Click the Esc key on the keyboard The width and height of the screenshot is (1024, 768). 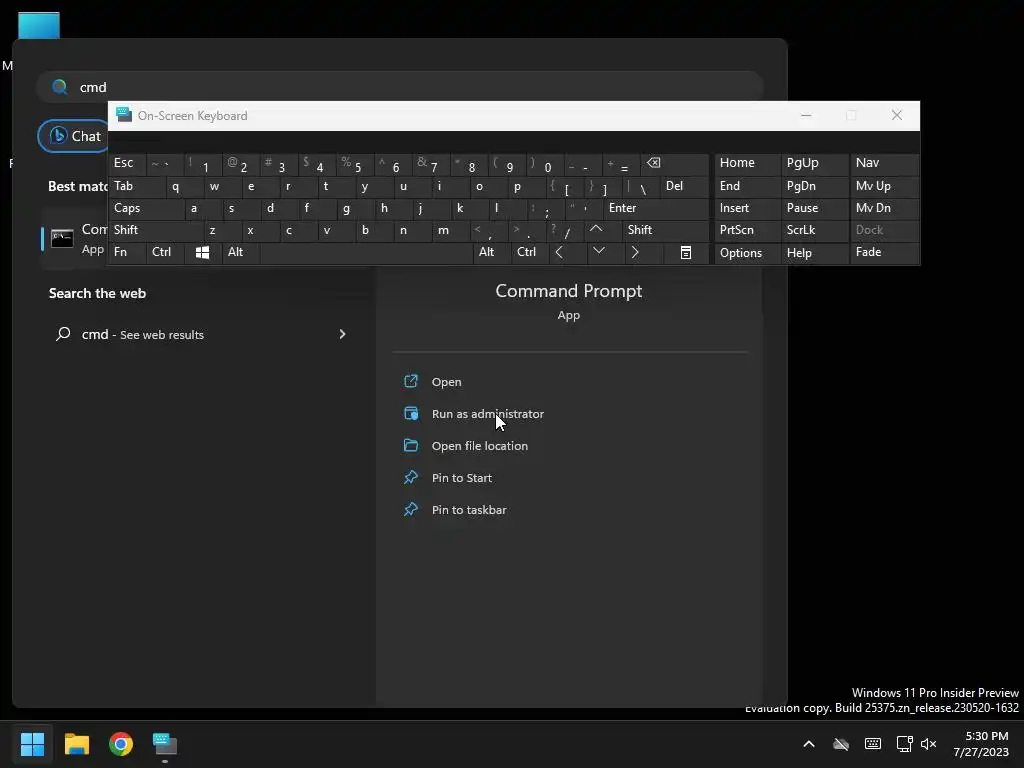pos(127,163)
